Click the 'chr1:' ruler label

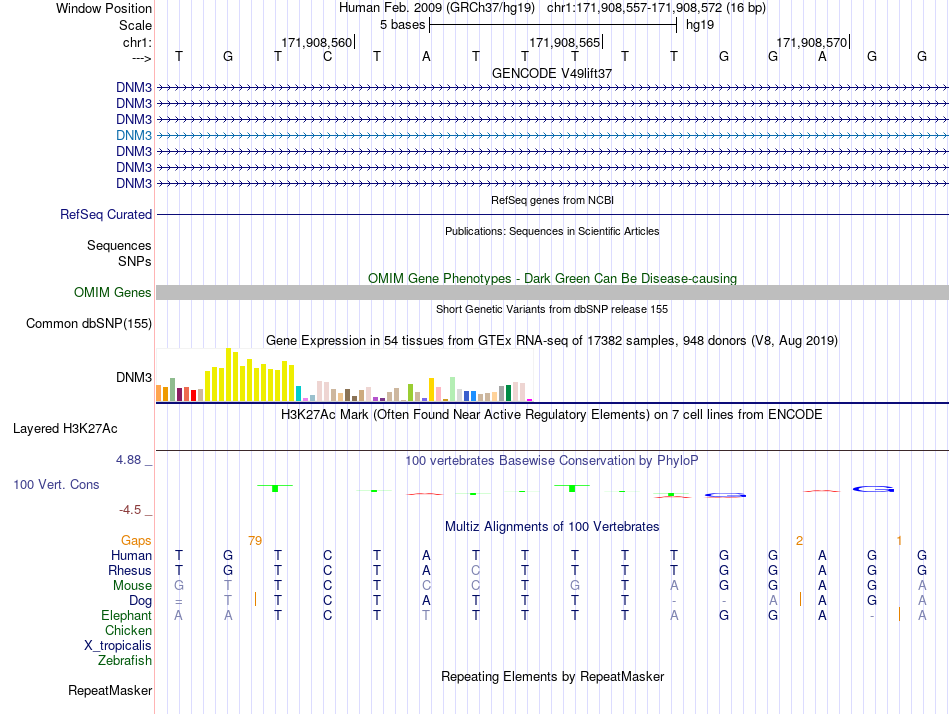click(x=138, y=42)
